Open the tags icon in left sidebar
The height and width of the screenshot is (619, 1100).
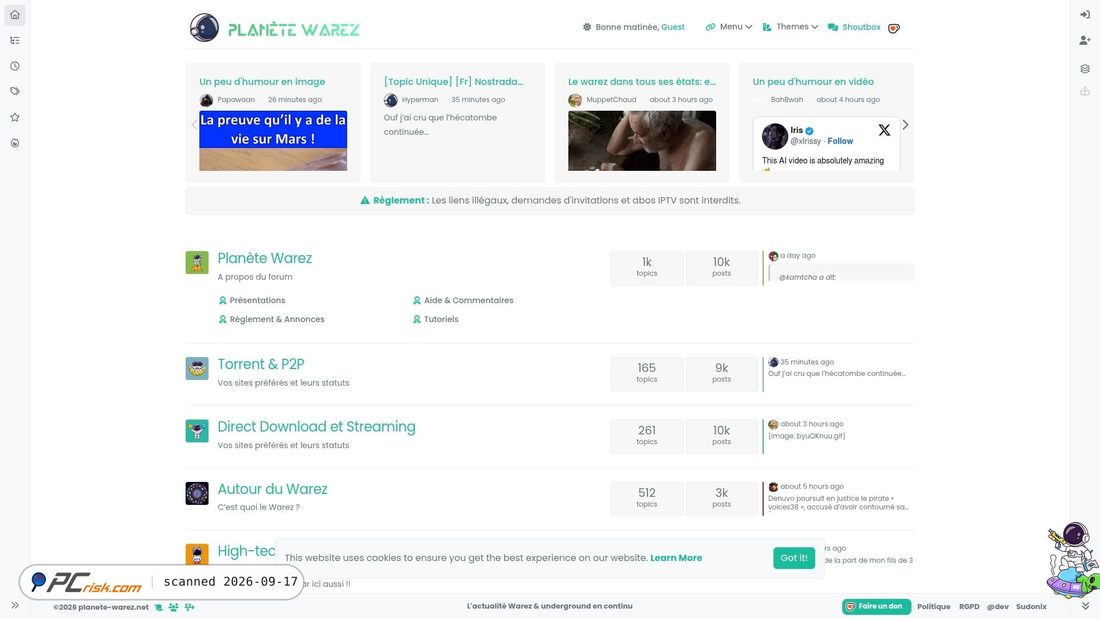tap(15, 91)
